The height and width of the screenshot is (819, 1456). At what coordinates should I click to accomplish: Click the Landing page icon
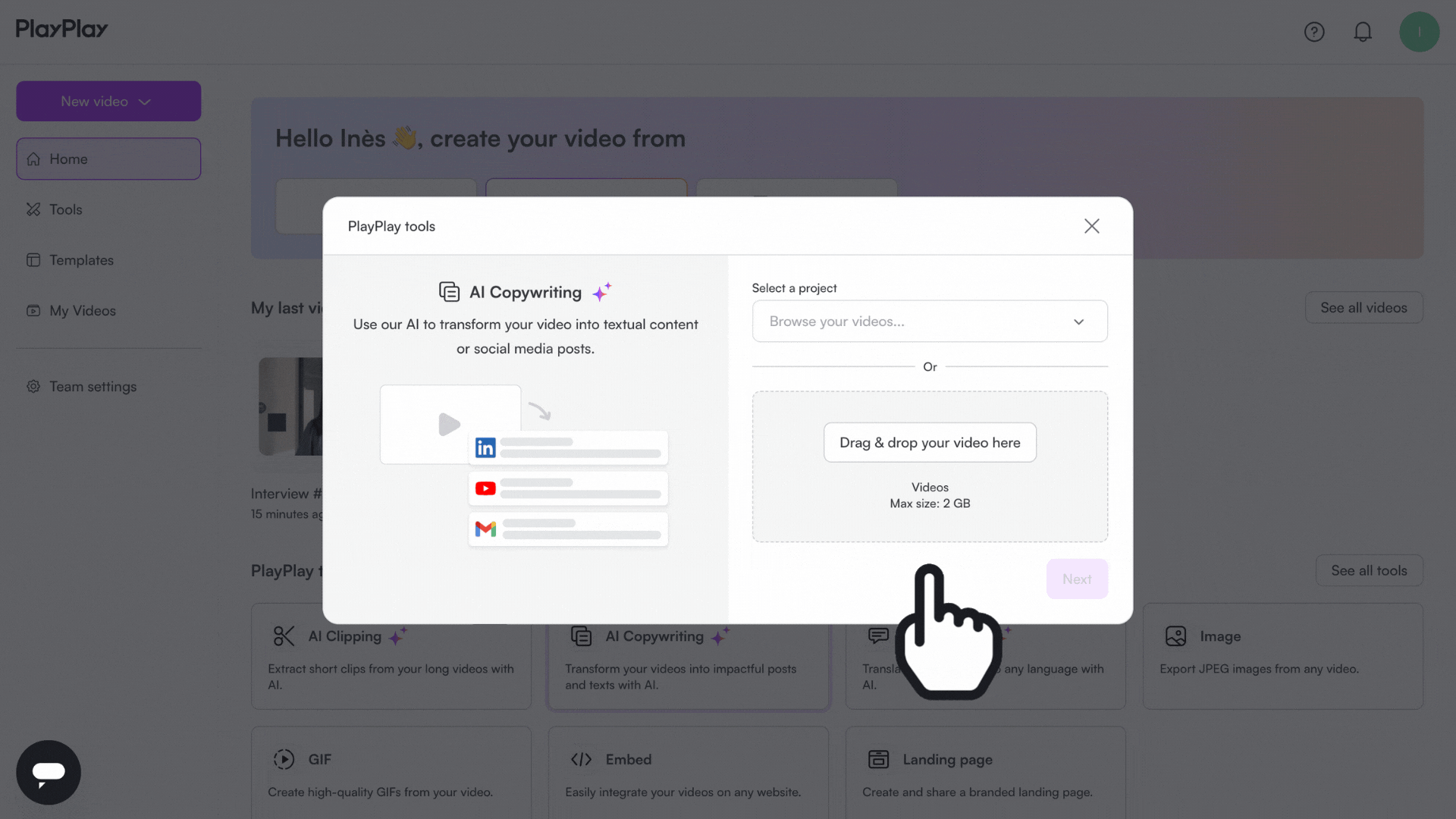(878, 759)
